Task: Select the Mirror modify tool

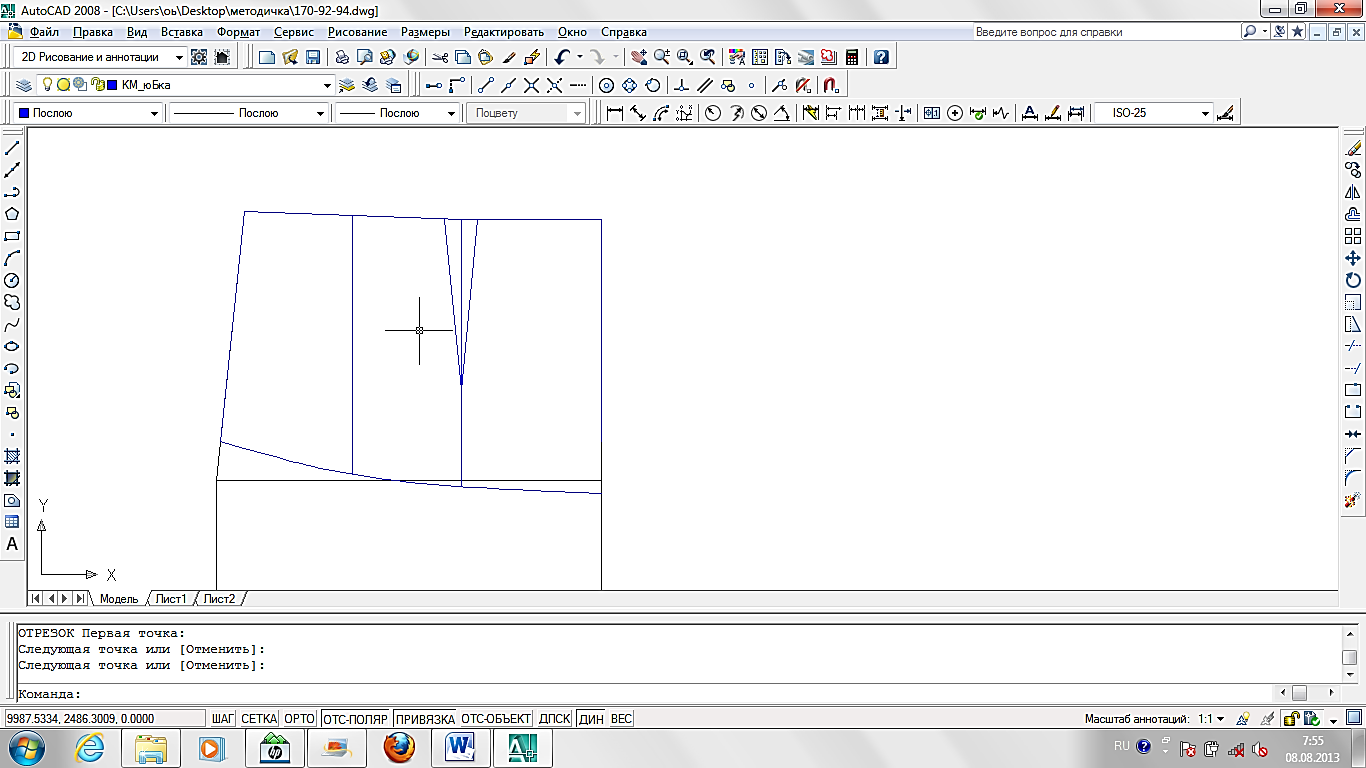Action: click(1353, 192)
